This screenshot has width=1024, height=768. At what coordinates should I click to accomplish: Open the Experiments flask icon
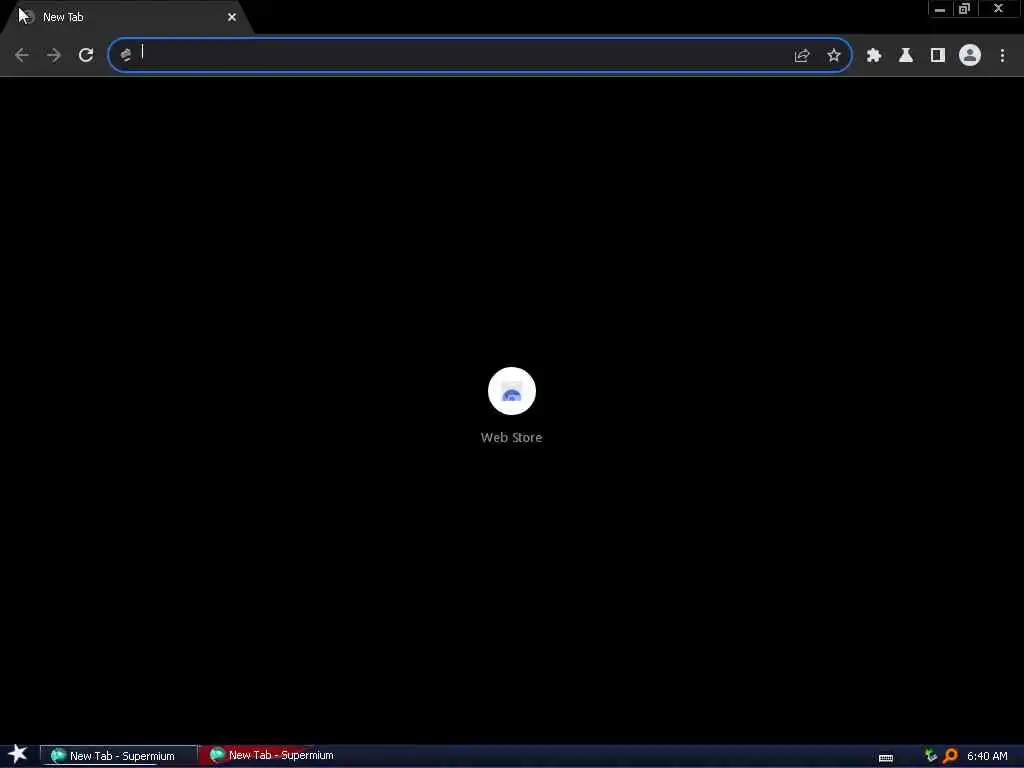click(x=906, y=56)
